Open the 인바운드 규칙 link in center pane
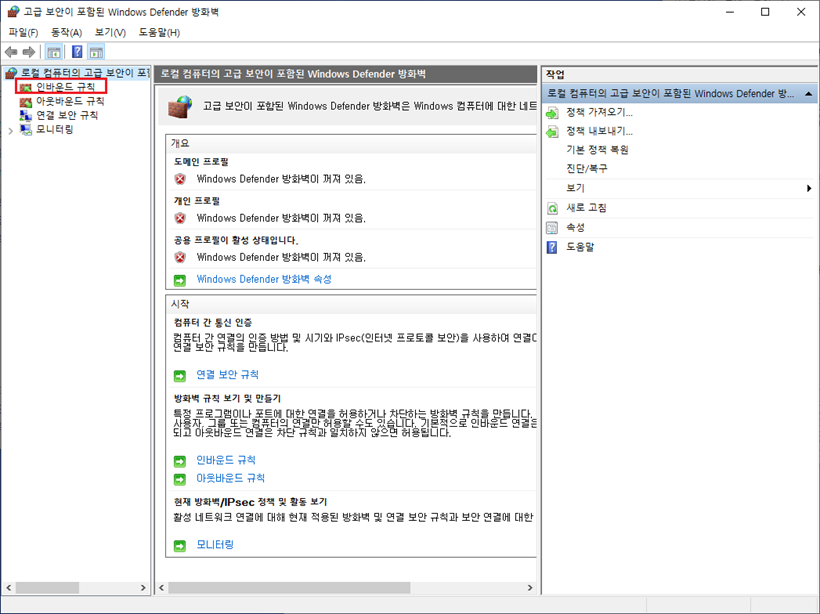Screen dimensions: 820x614 pyautogui.click(x=226, y=460)
